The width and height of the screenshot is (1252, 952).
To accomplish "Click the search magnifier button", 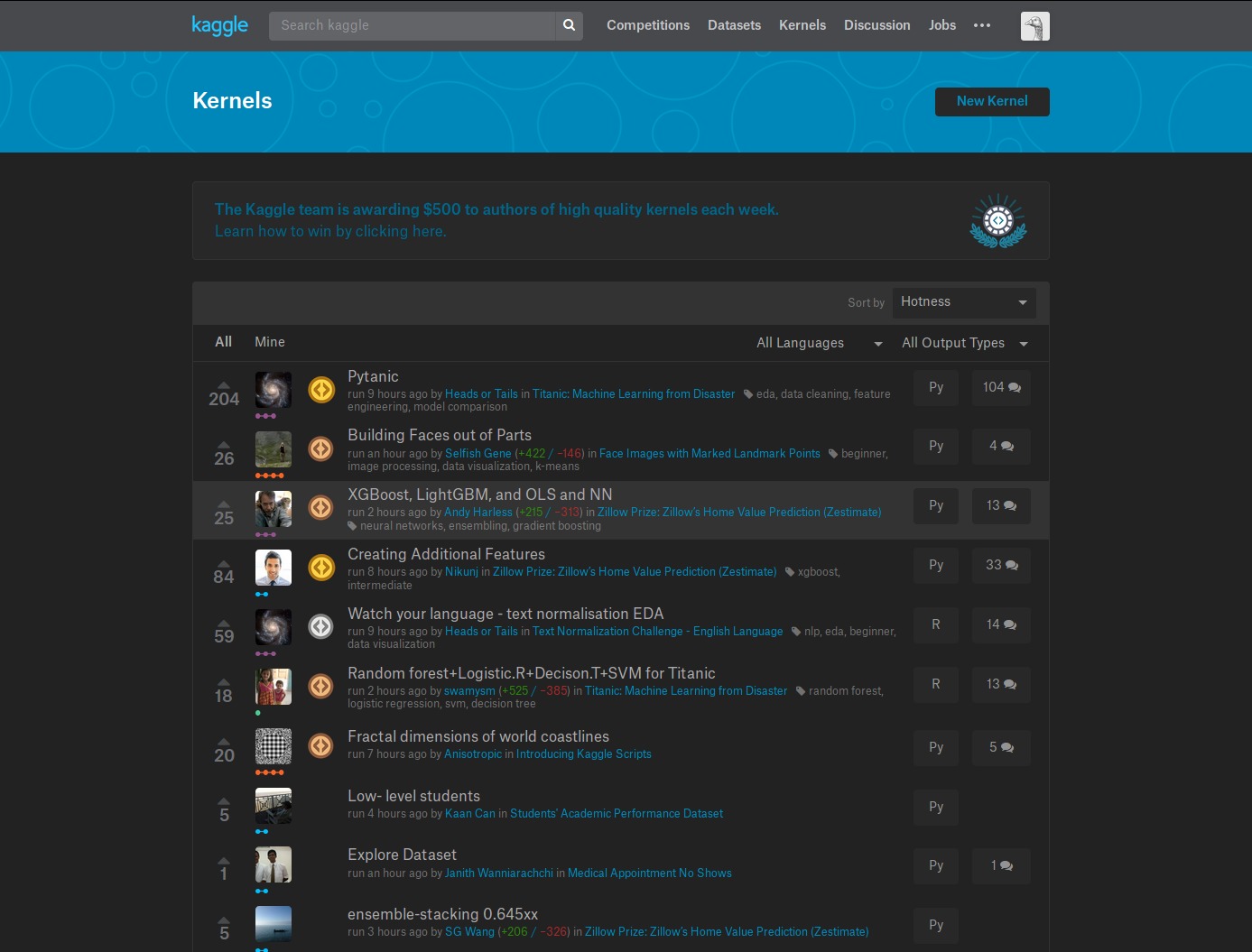I will [569, 25].
